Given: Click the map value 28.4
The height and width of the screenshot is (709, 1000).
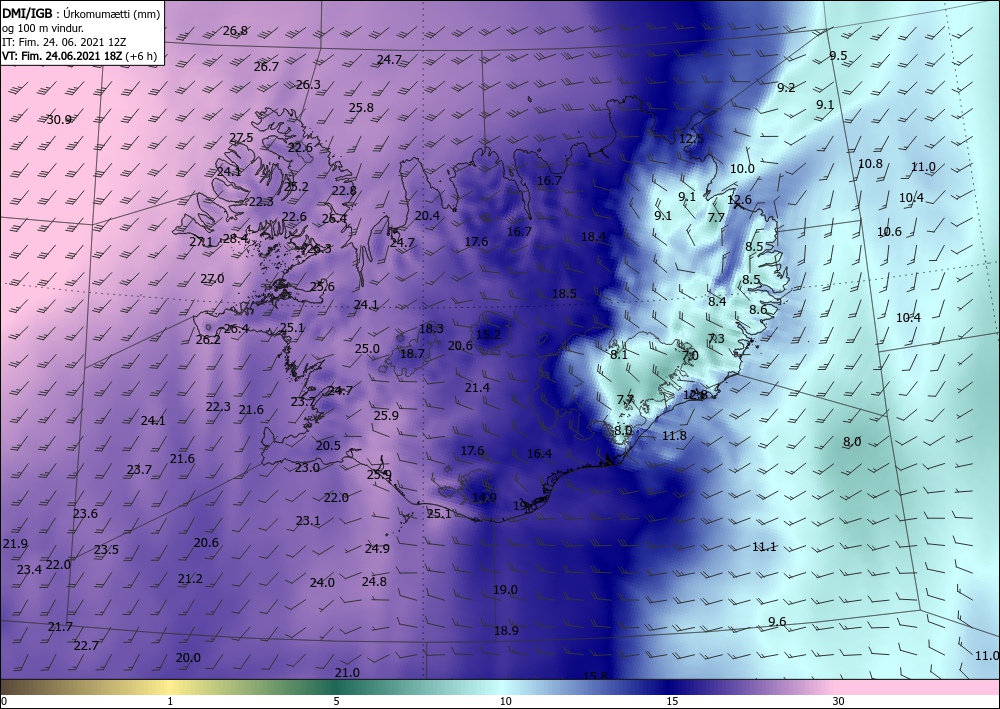Looking at the screenshot, I should [x=235, y=238].
